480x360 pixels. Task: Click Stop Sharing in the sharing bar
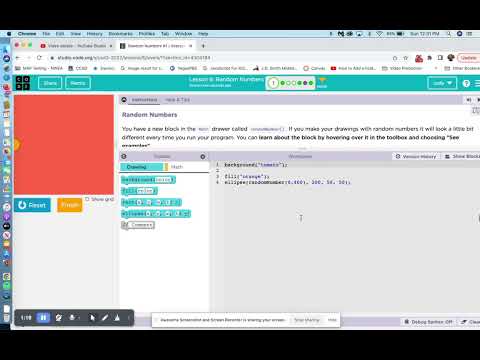point(307,320)
